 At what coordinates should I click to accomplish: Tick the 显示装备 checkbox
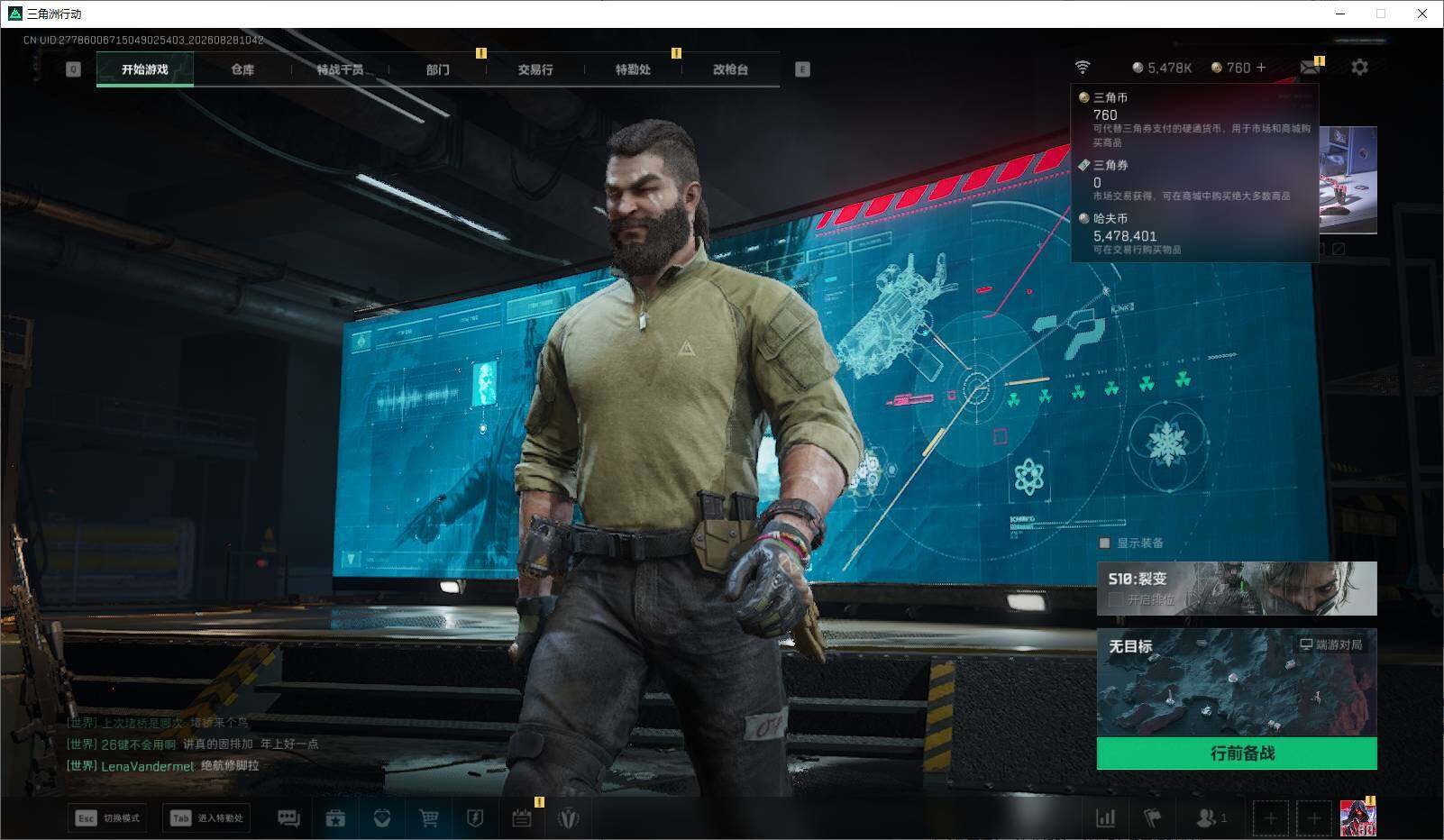(x=1104, y=543)
